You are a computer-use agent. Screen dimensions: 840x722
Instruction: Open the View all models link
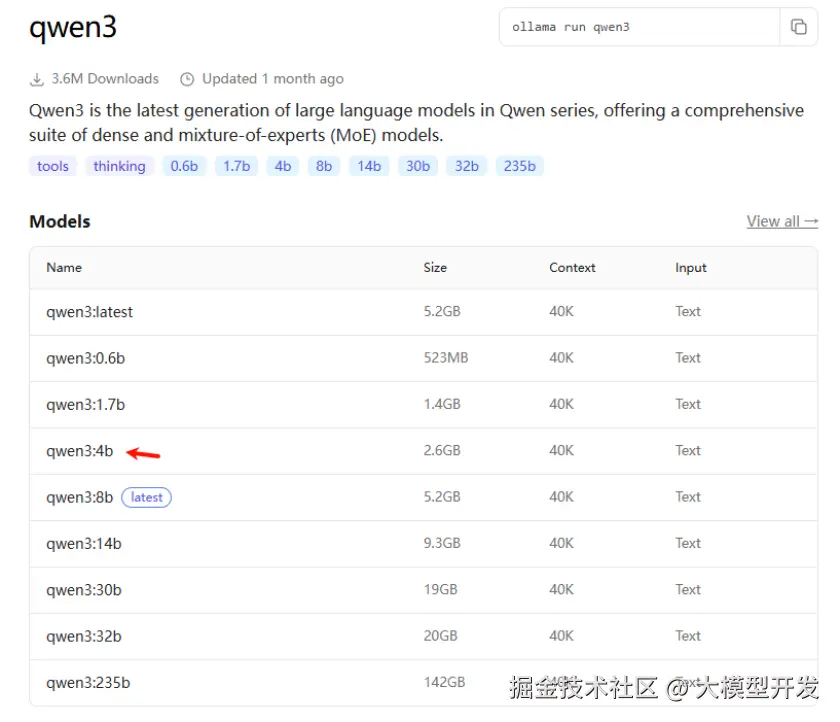tap(782, 221)
